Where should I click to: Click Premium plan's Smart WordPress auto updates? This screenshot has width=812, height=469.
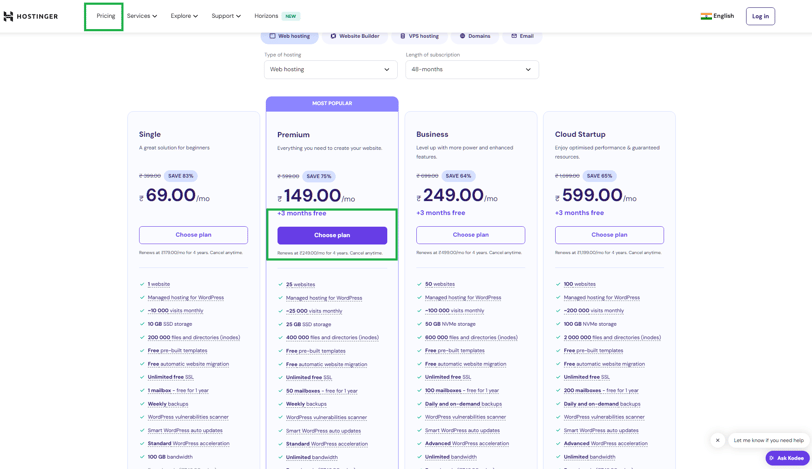[x=323, y=431]
